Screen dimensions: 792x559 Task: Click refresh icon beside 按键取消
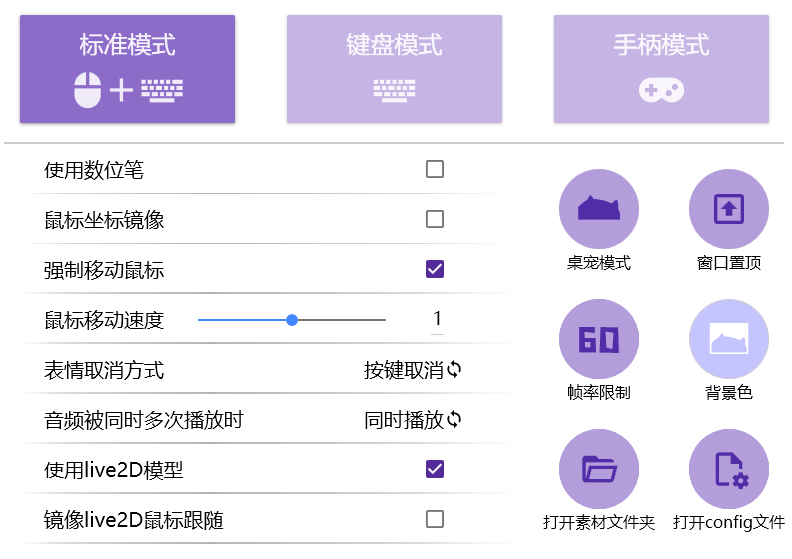tap(454, 370)
